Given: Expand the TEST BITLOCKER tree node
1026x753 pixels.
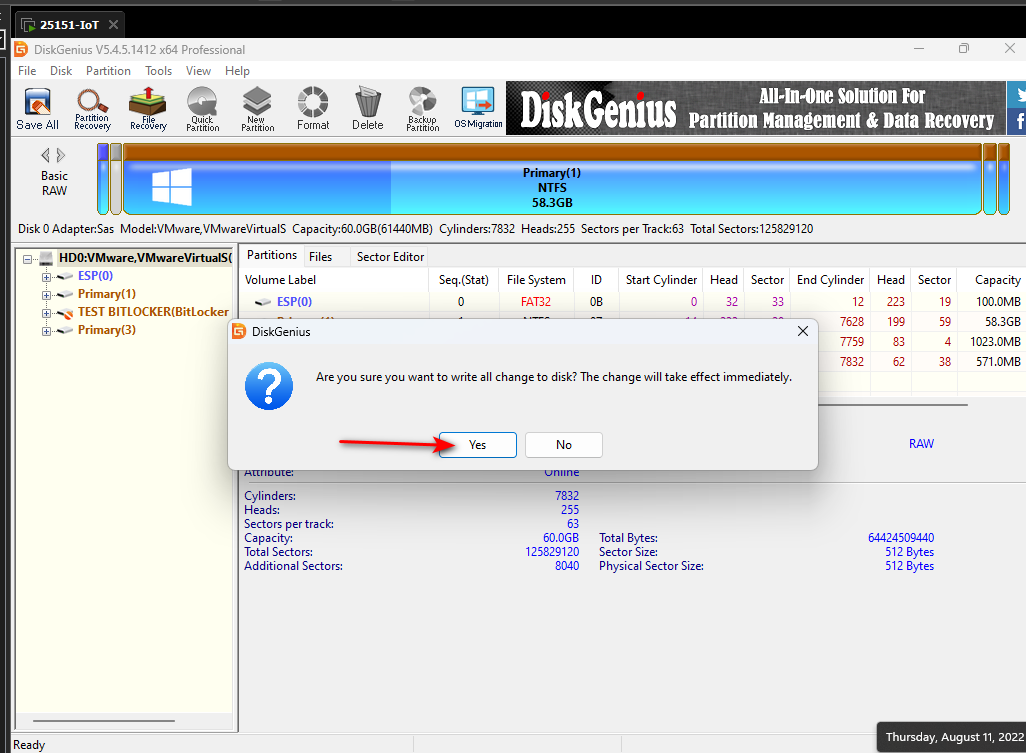Looking at the screenshot, I should 46,313.
